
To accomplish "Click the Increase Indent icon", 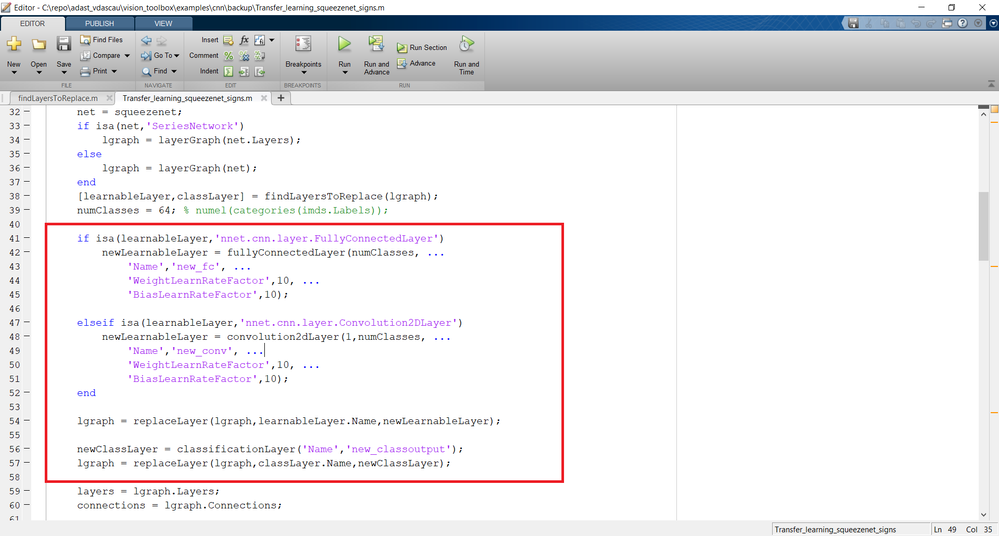I will click(x=244, y=71).
